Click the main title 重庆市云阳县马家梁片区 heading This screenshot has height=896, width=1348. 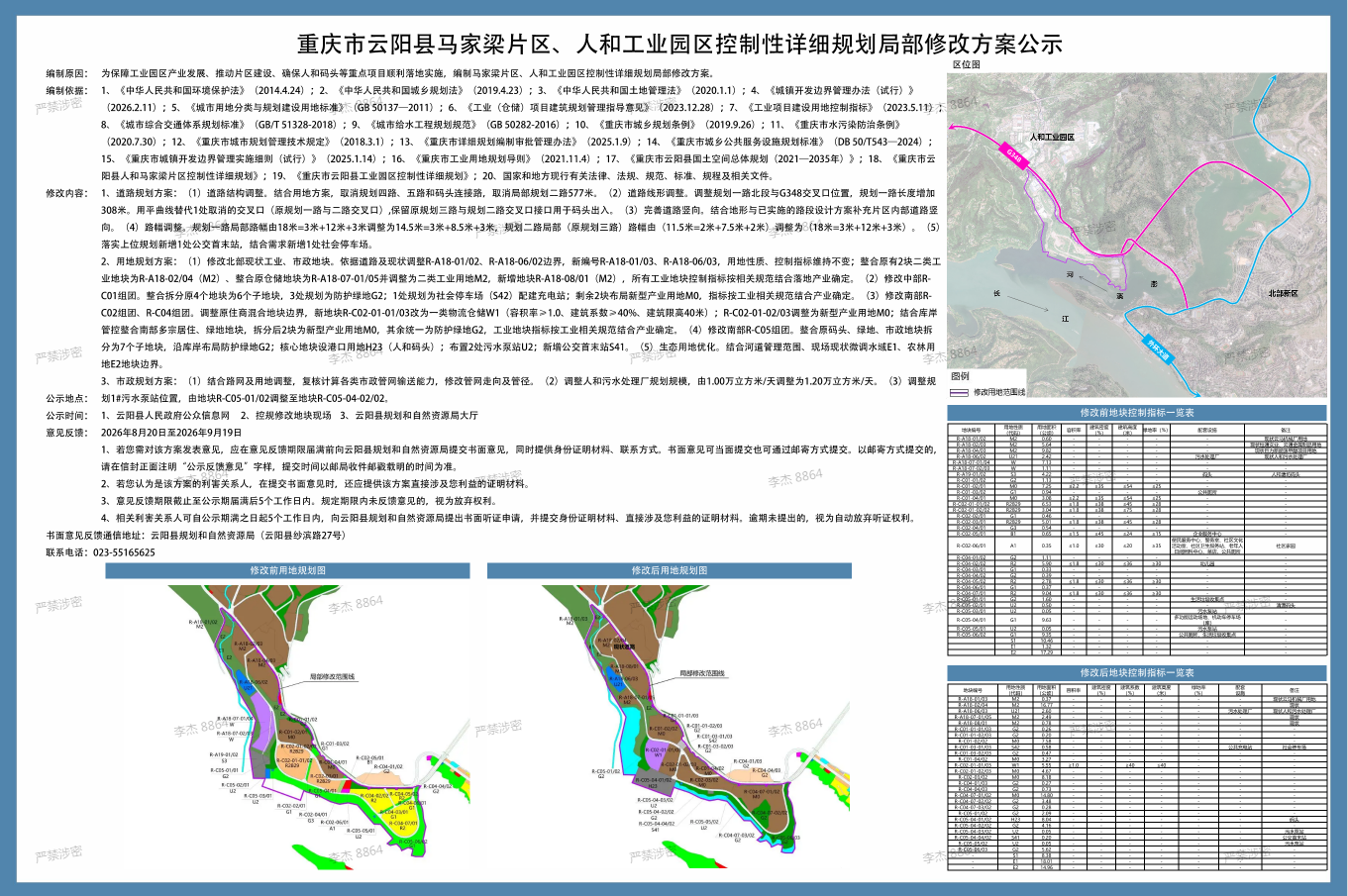coord(679,44)
